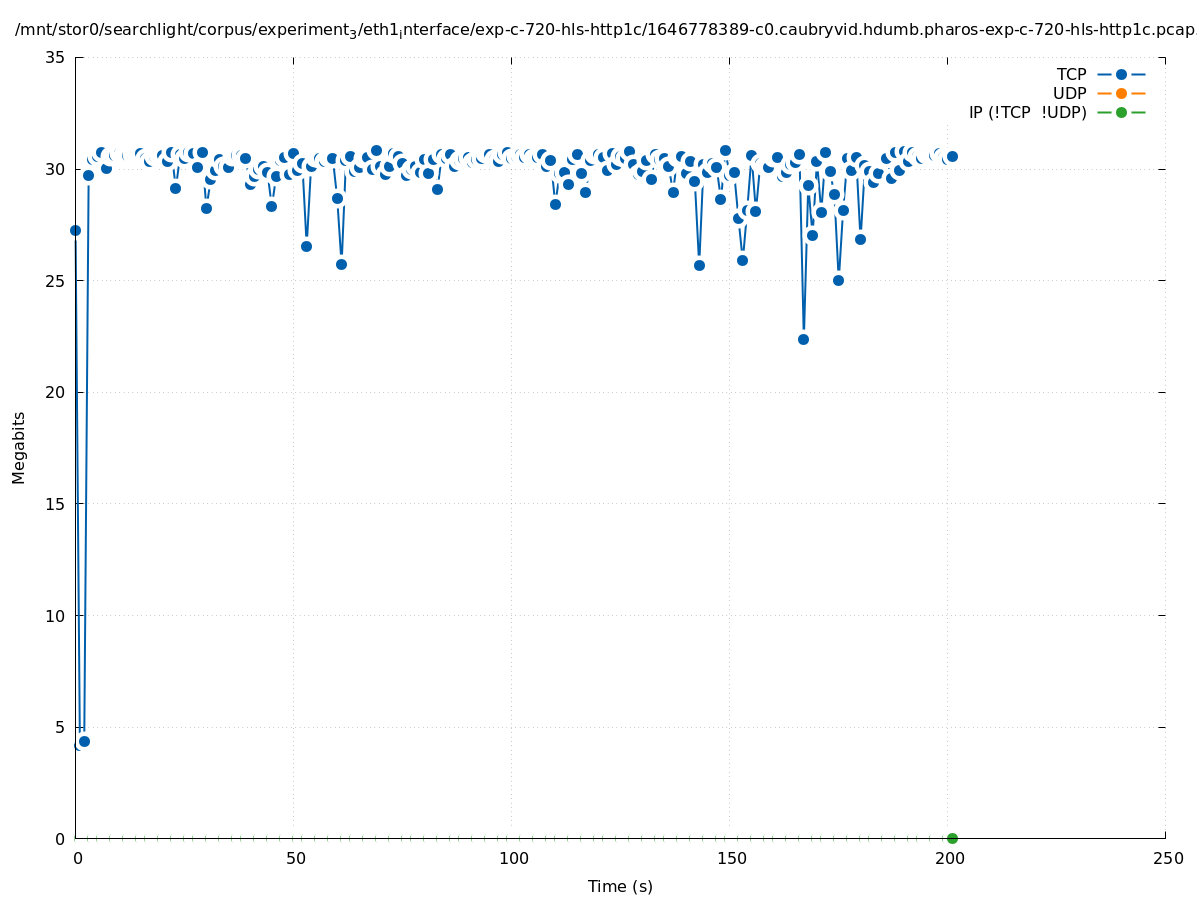
Task: Select the IP (!TCP !UDP) legend label
Action: tap(1027, 112)
